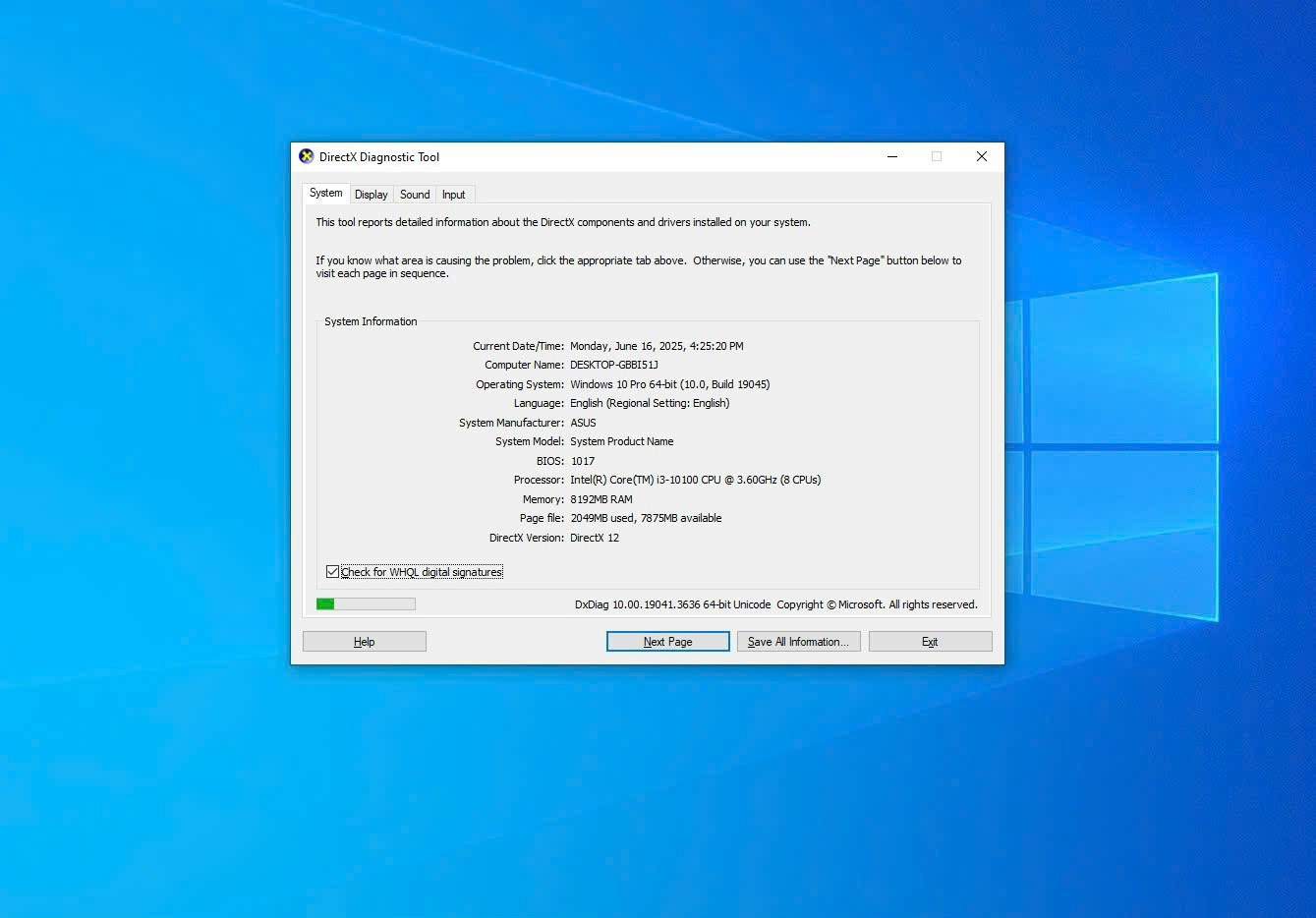Click the BIOS value 1017
Viewport: 1316px width, 918px height.
pos(583,461)
